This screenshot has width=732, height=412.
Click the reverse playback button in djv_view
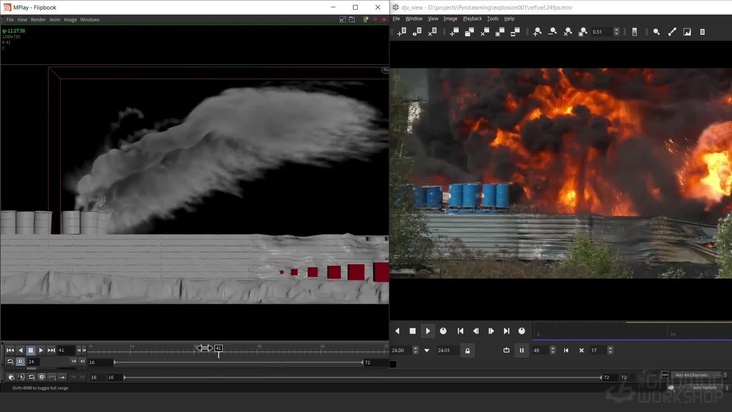pyautogui.click(x=397, y=331)
